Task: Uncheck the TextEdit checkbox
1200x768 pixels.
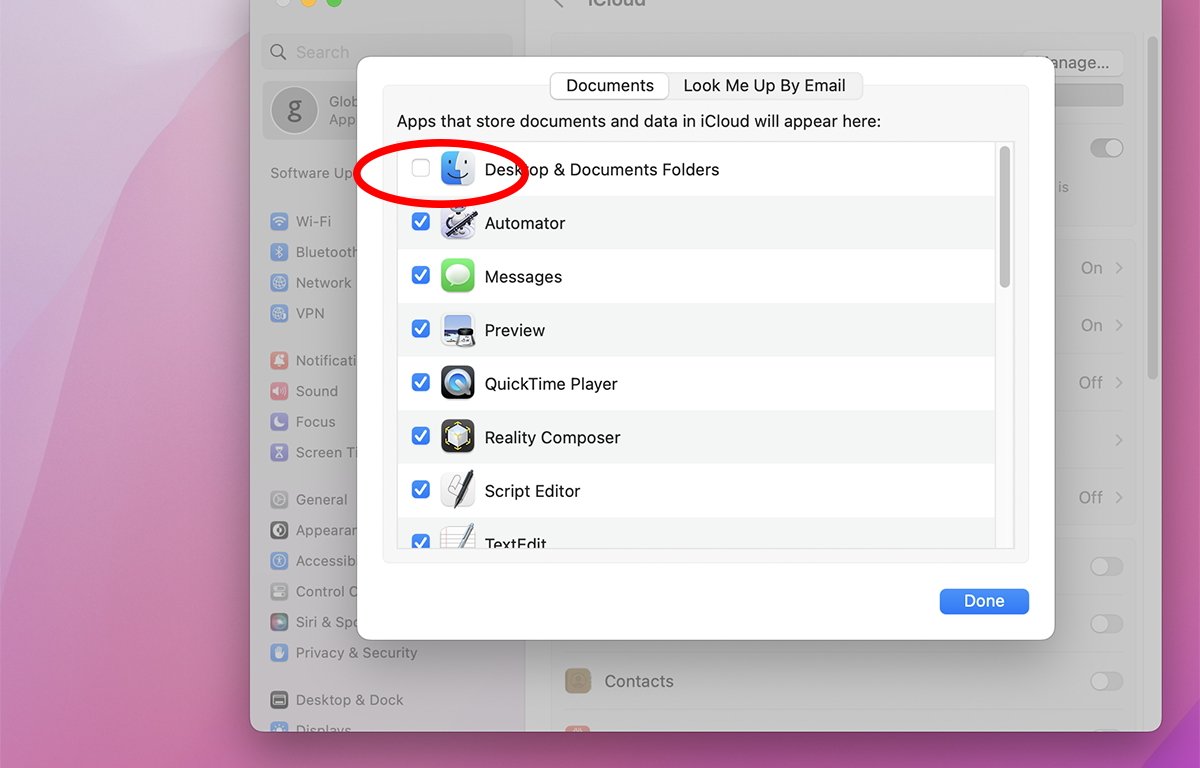Action: (x=421, y=541)
